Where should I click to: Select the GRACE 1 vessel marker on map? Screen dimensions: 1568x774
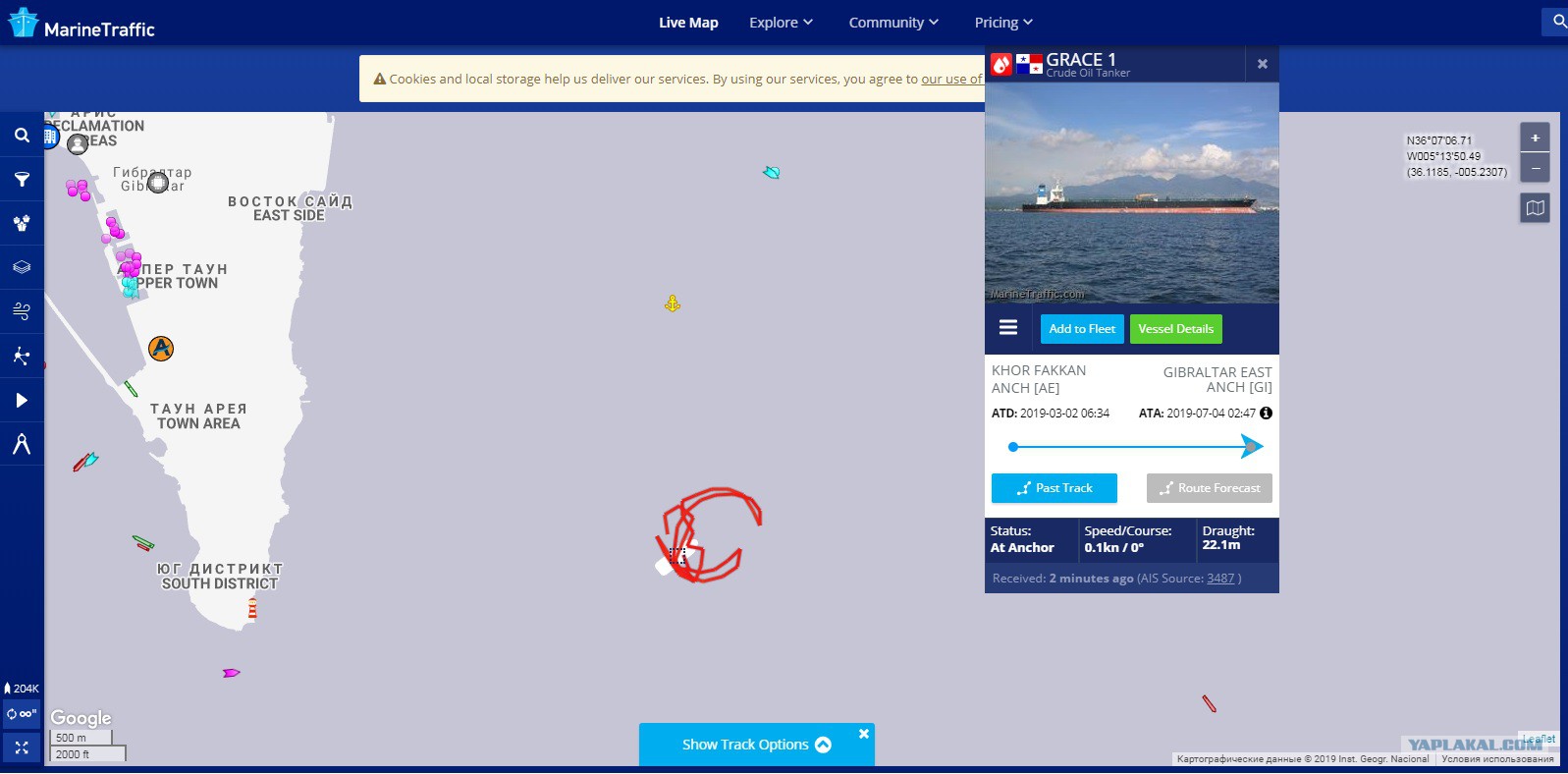(x=676, y=558)
